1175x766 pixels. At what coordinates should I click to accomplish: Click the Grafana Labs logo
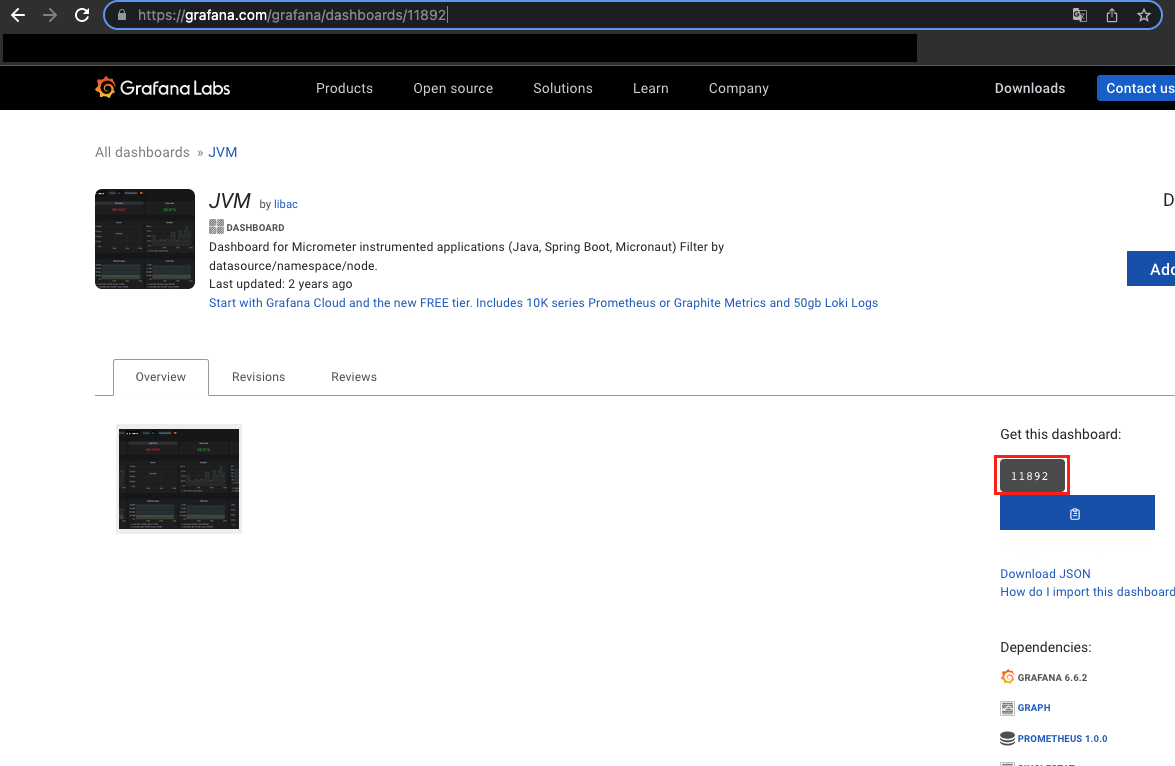tap(163, 88)
